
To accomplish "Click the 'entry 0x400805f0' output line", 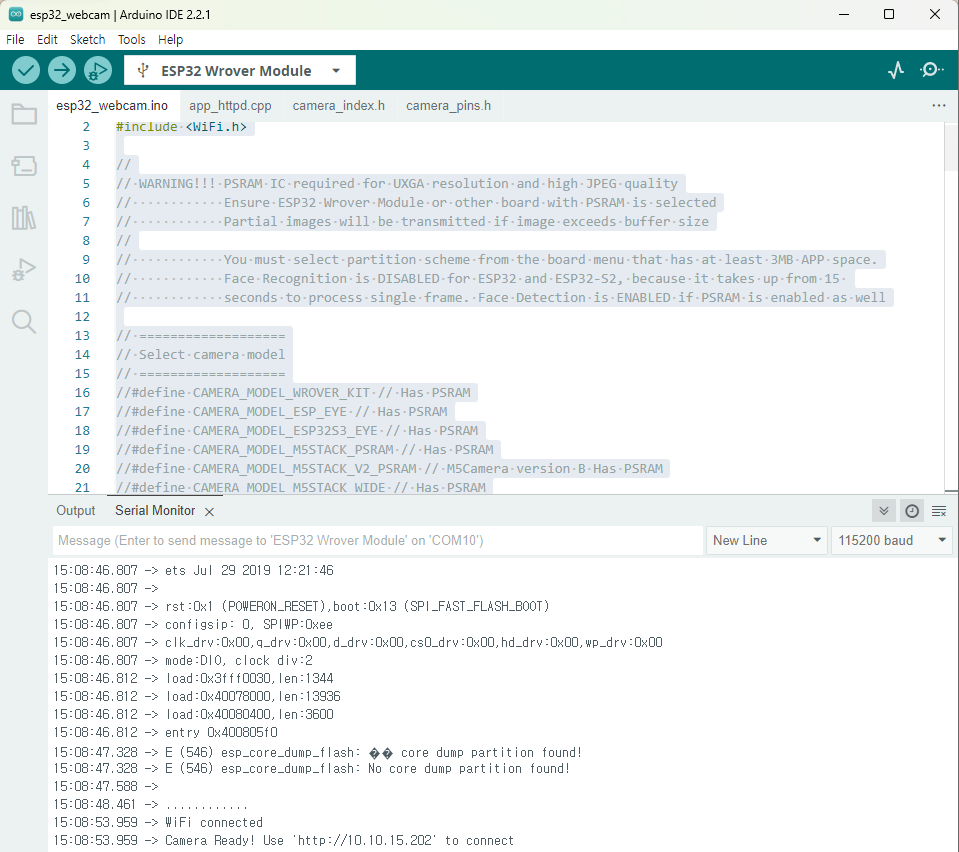I will 165,732.
